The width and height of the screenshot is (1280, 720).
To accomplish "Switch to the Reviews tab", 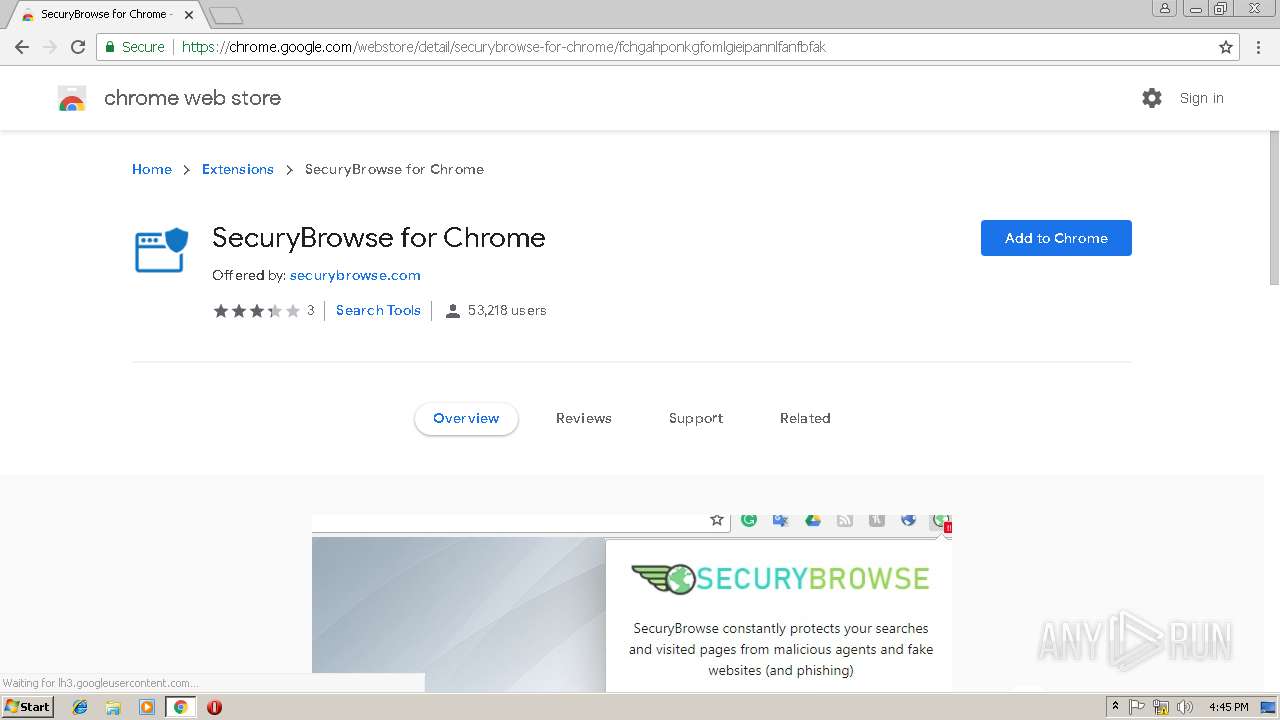I will [584, 418].
